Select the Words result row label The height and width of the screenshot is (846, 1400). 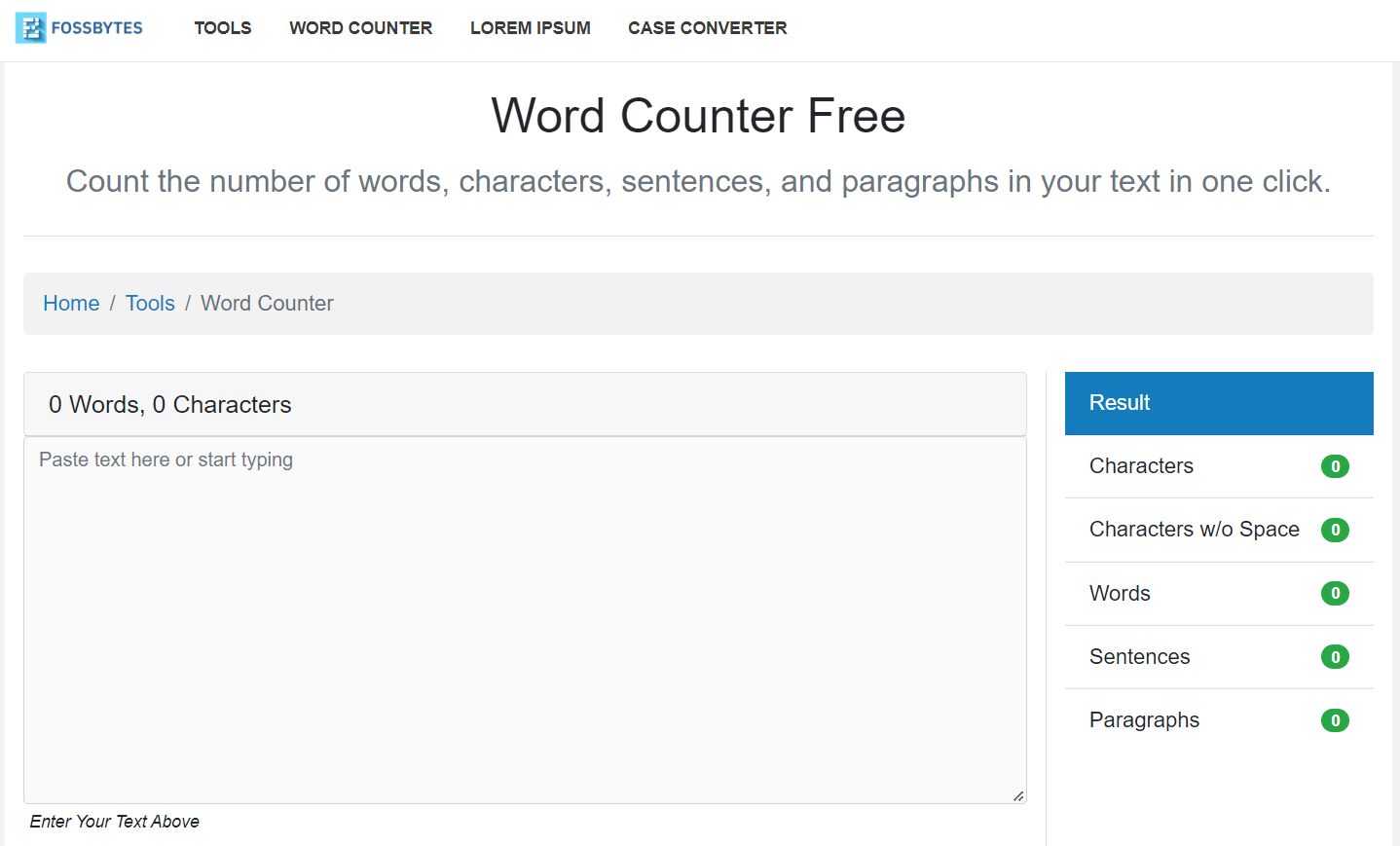pyautogui.click(x=1120, y=593)
